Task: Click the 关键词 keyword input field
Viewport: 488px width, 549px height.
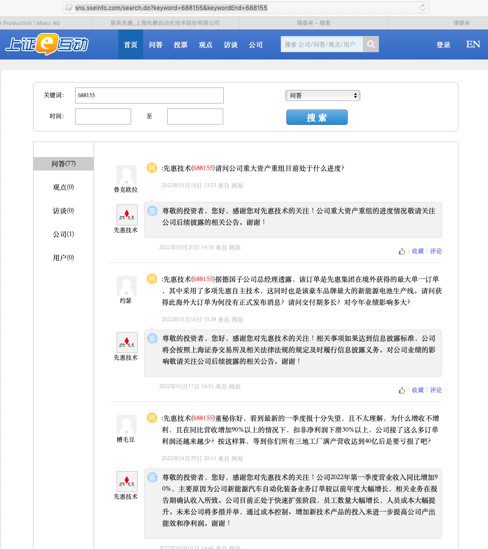Action: pyautogui.click(x=149, y=95)
